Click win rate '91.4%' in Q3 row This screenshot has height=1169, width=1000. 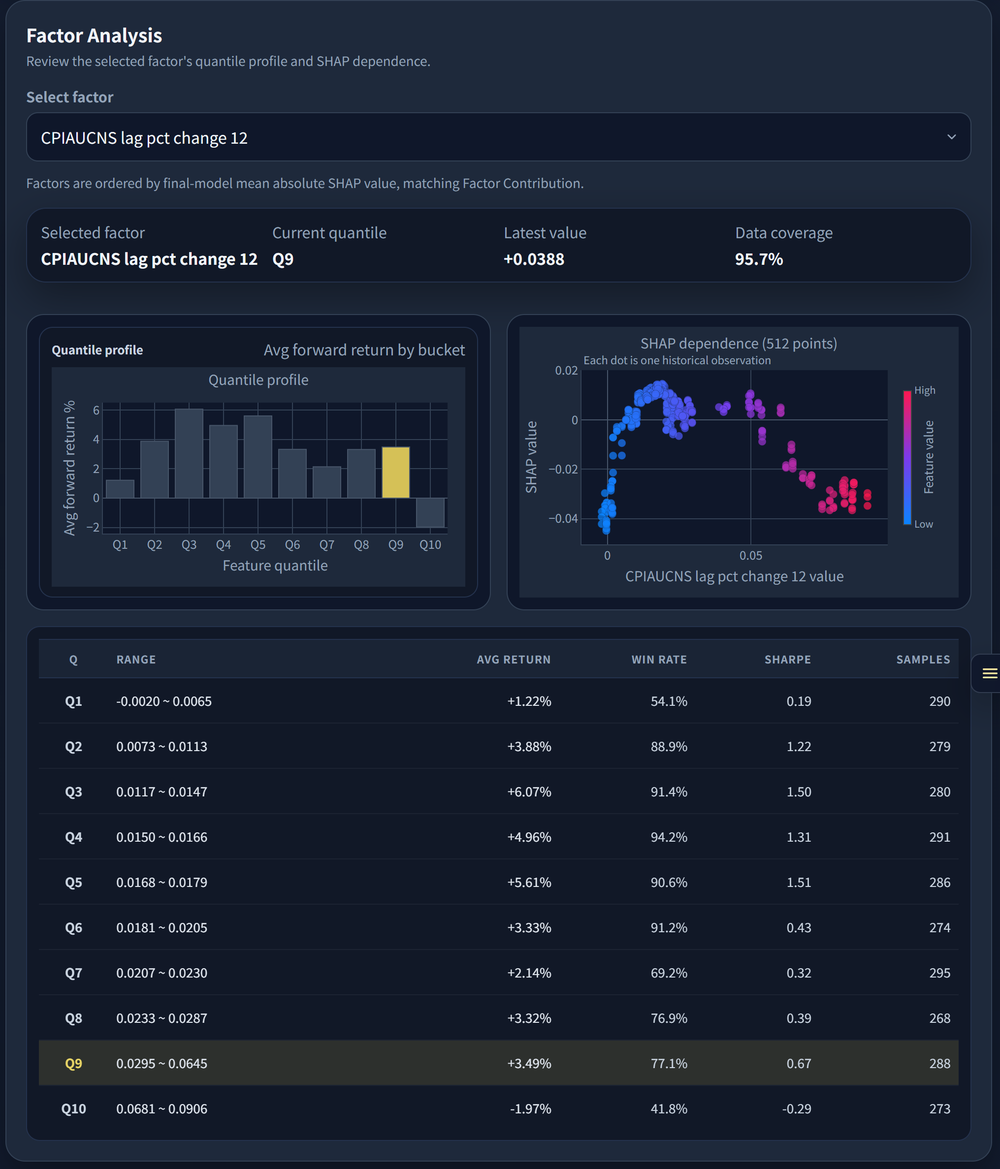(669, 792)
